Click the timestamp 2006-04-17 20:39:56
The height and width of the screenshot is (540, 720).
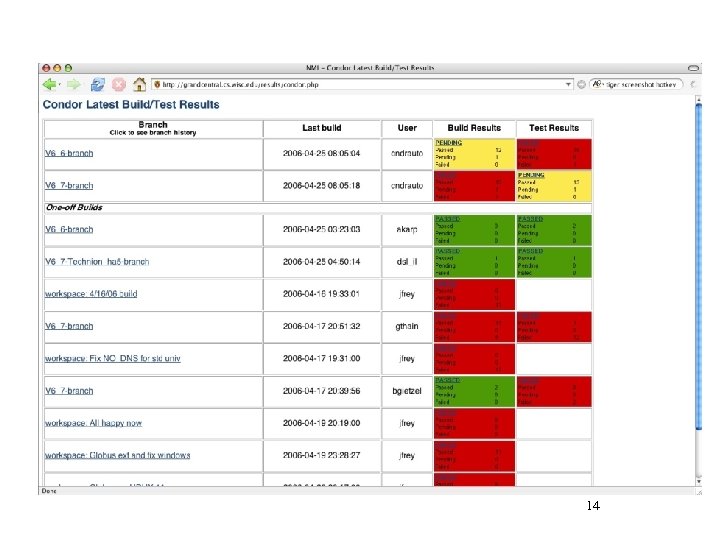pos(321,391)
